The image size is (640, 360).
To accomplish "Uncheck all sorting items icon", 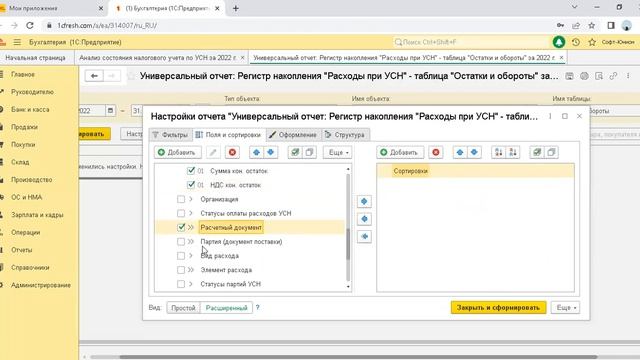I will (551, 152).
